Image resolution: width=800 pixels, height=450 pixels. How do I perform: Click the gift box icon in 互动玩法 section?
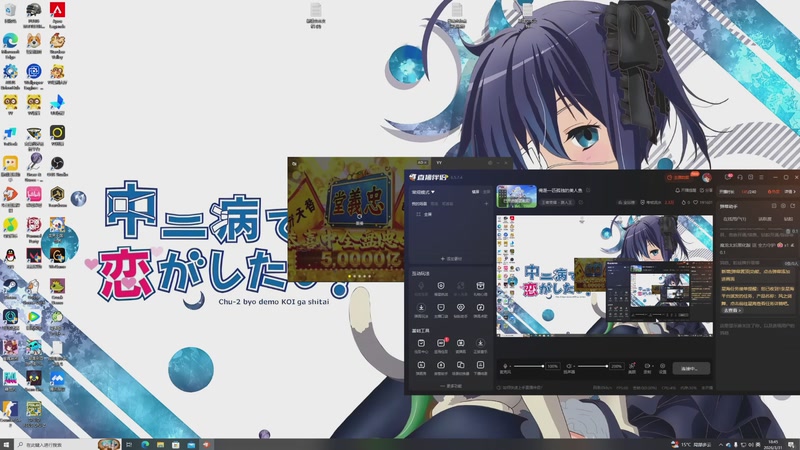[480, 286]
